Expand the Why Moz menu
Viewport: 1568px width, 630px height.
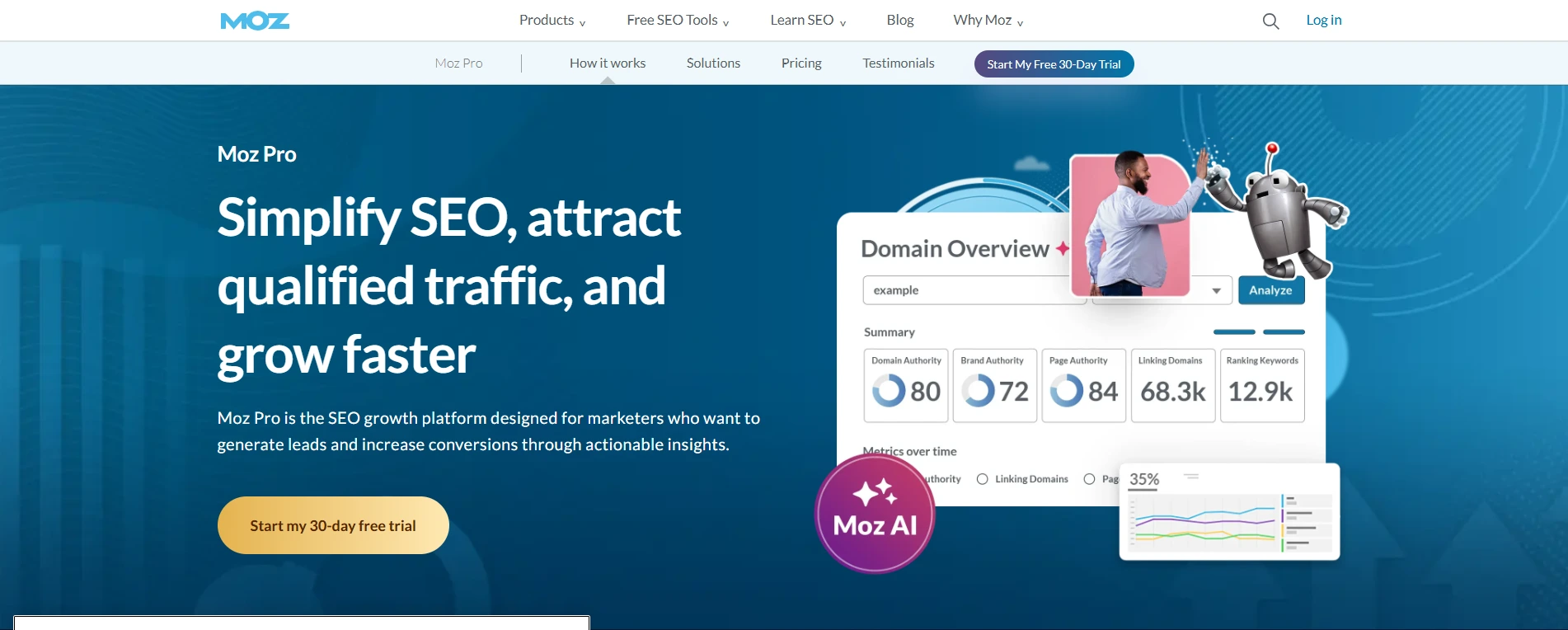tap(988, 21)
